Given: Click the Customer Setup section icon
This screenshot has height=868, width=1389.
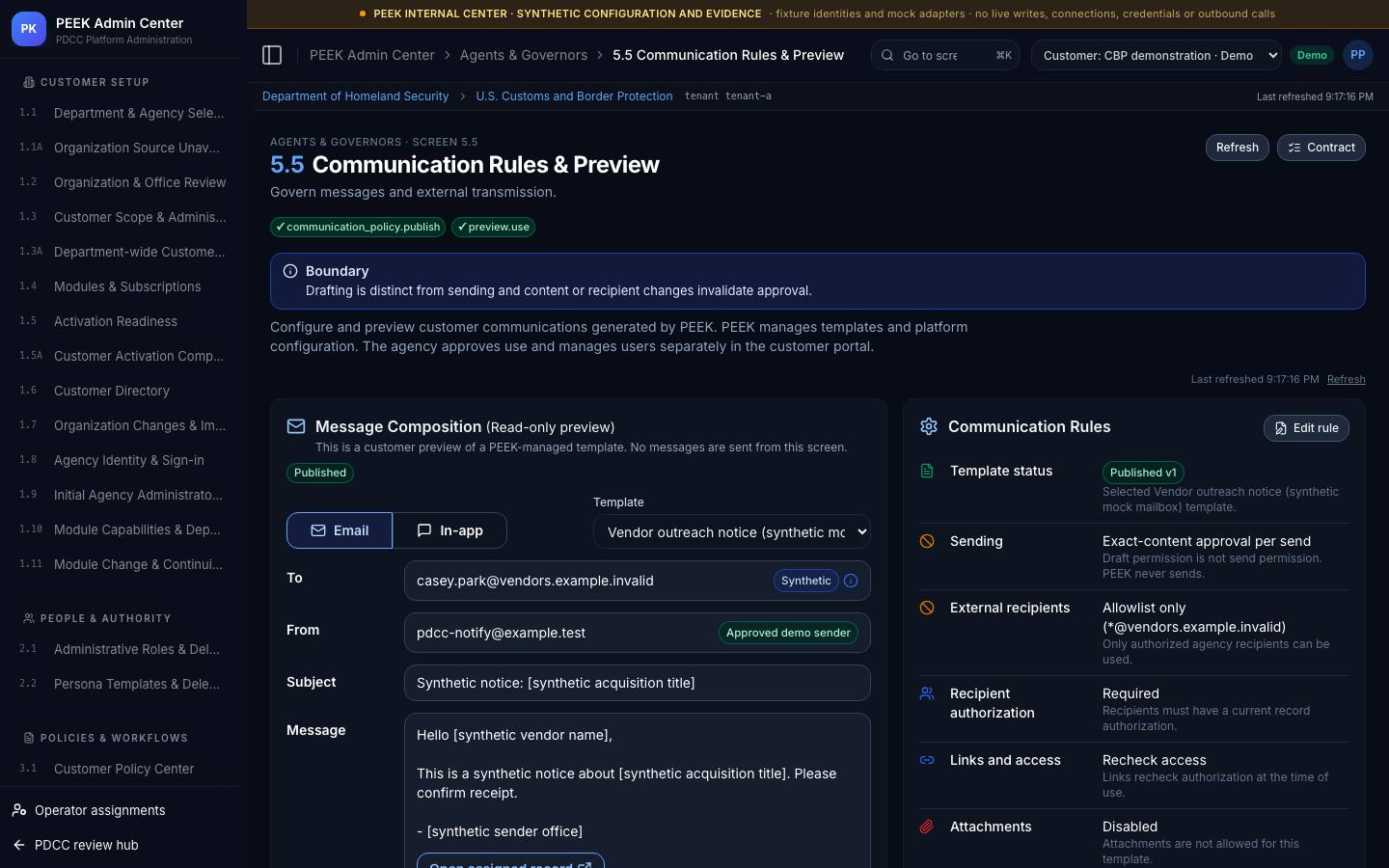Looking at the screenshot, I should [29, 82].
